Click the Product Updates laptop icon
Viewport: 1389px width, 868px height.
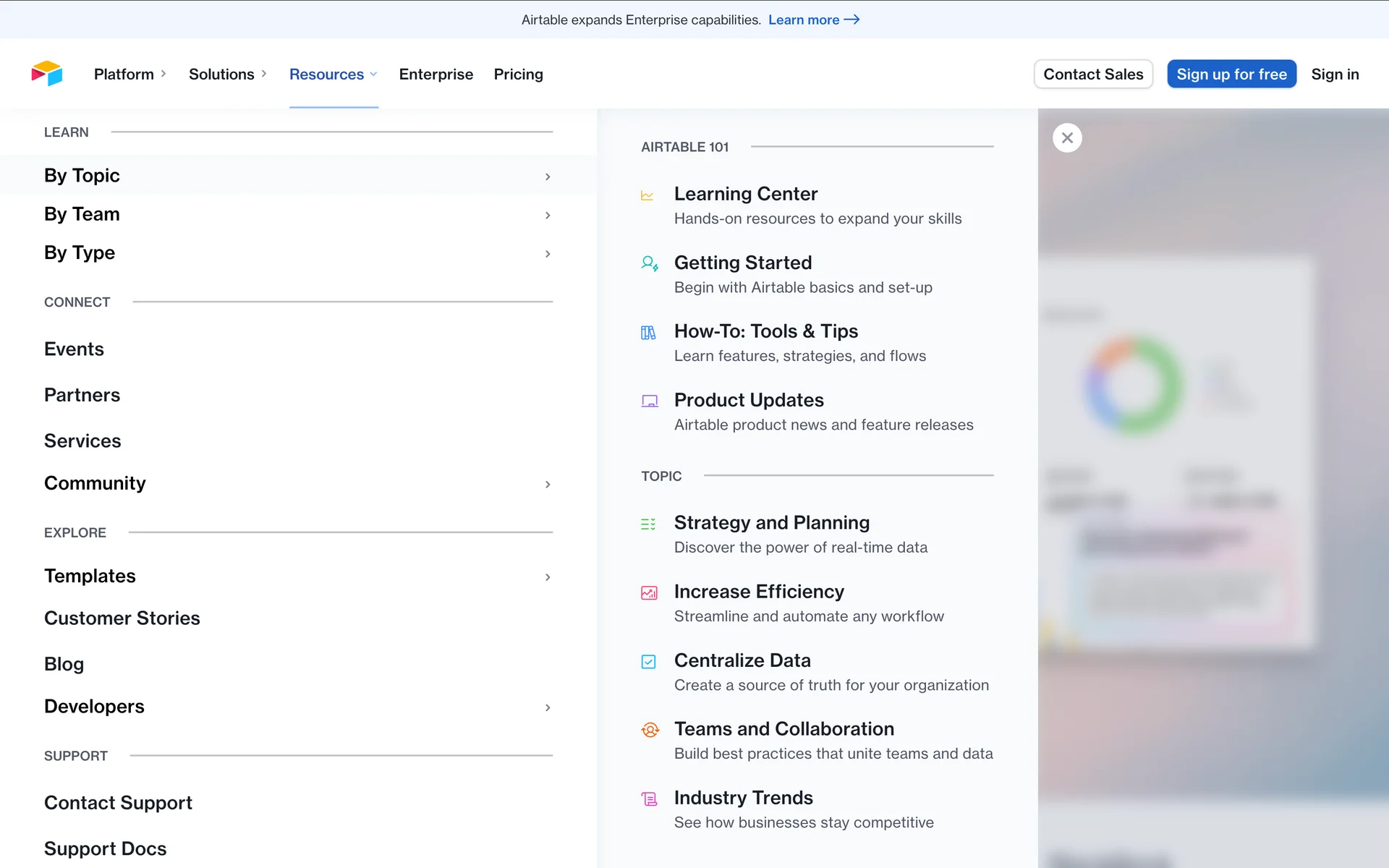click(649, 401)
